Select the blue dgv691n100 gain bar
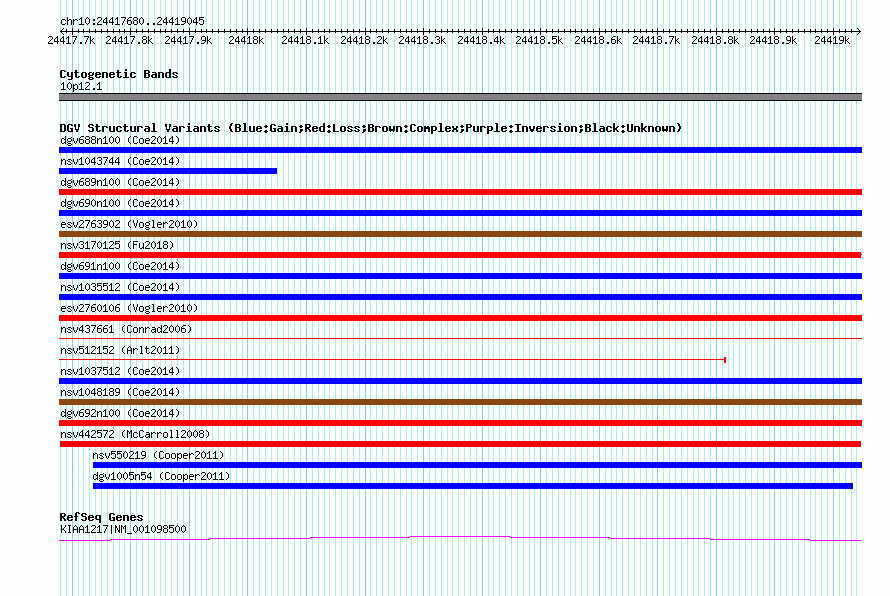The width and height of the screenshot is (890, 596). (460, 276)
